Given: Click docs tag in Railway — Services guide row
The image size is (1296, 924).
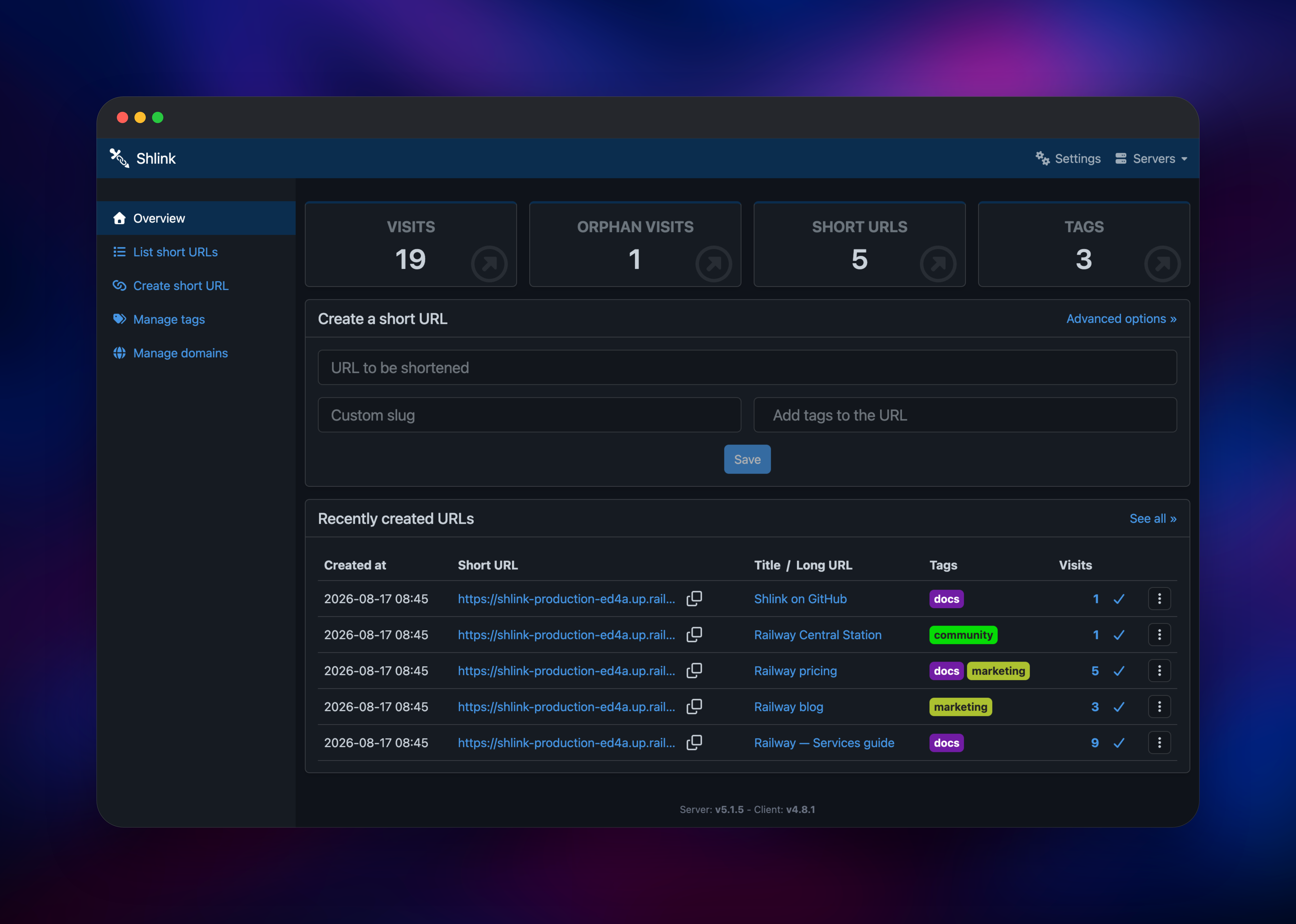Looking at the screenshot, I should (947, 743).
